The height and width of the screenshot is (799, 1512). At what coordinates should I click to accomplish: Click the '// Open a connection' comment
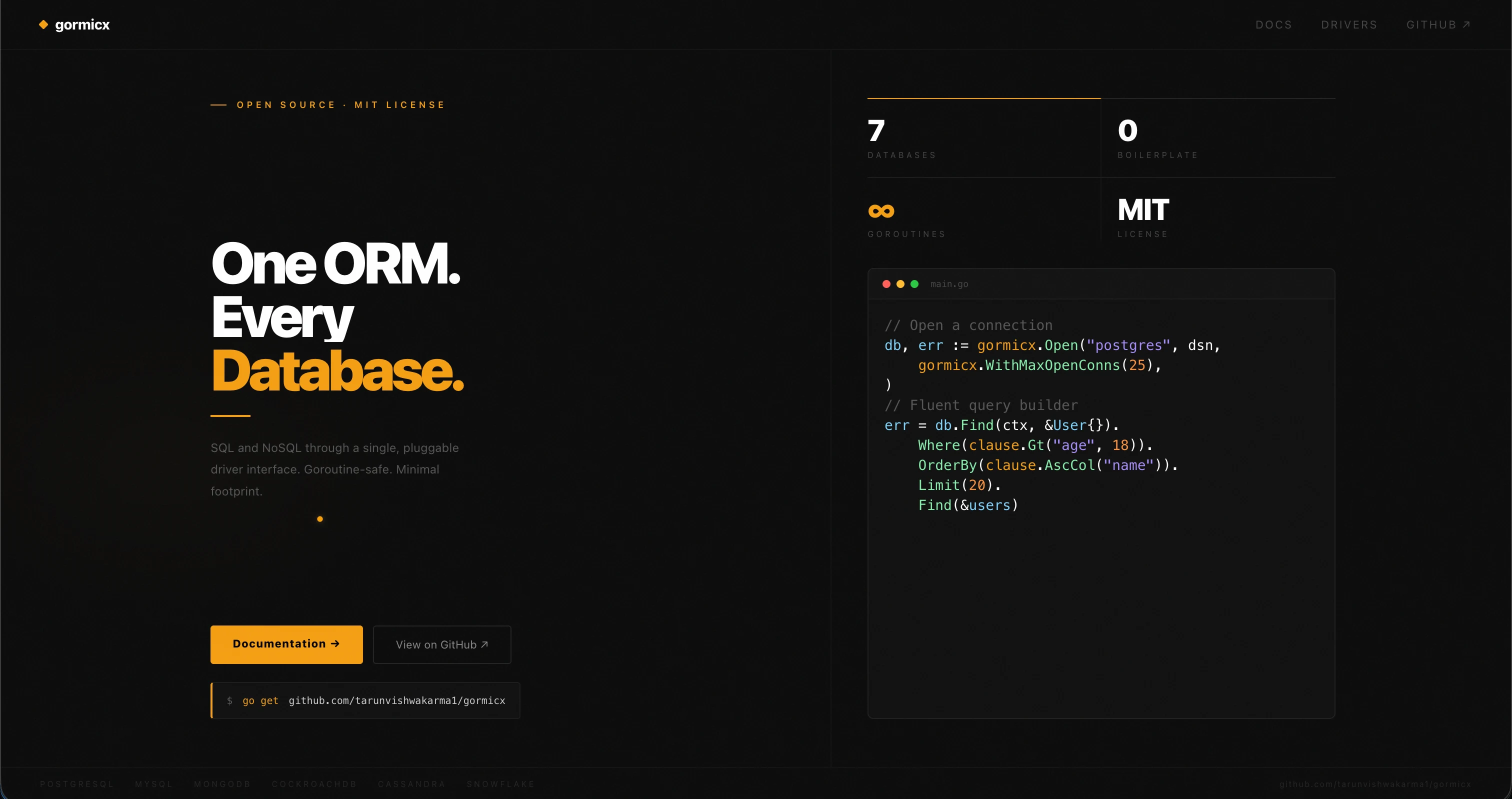click(x=968, y=325)
